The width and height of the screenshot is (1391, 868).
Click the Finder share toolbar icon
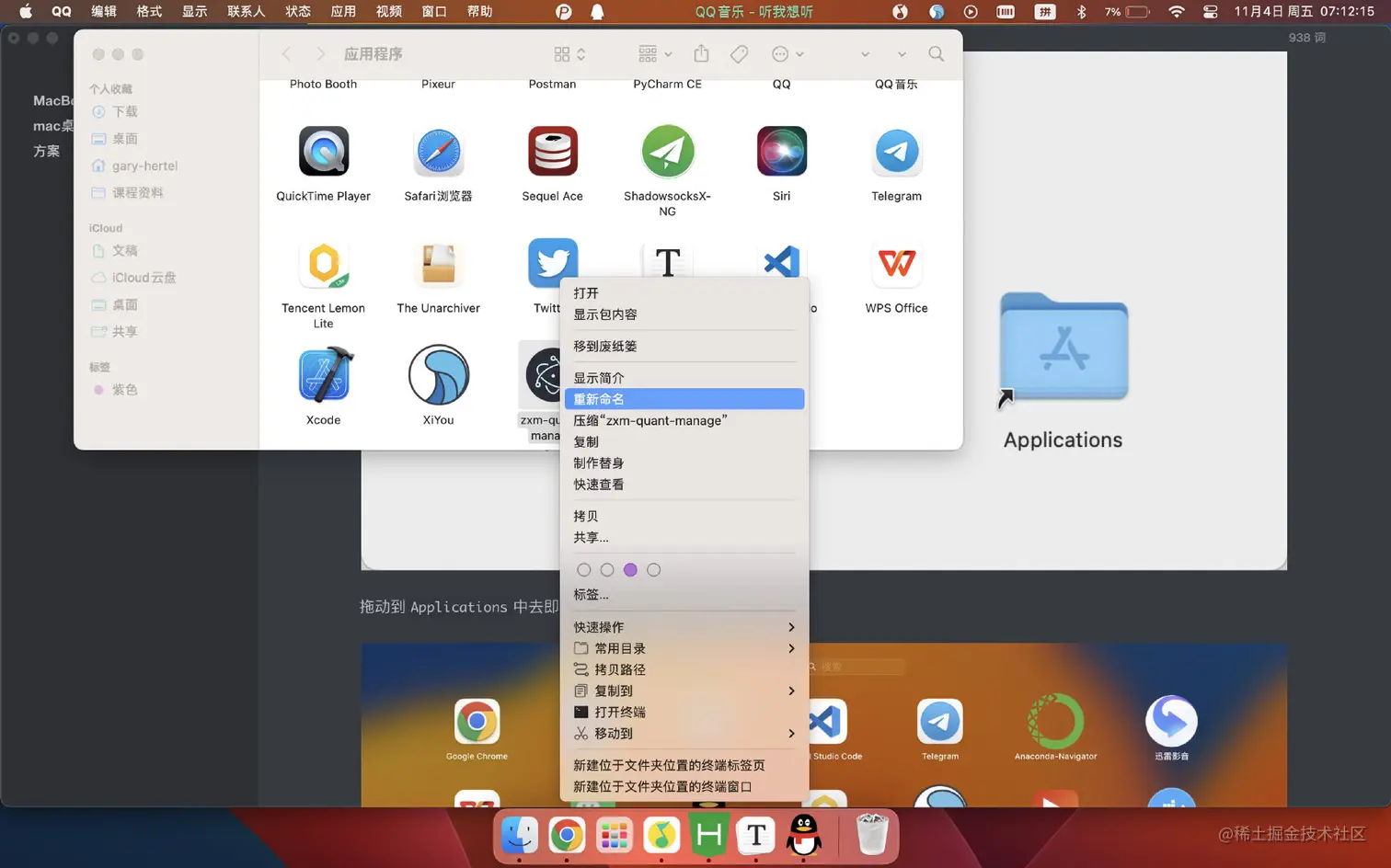pos(701,53)
